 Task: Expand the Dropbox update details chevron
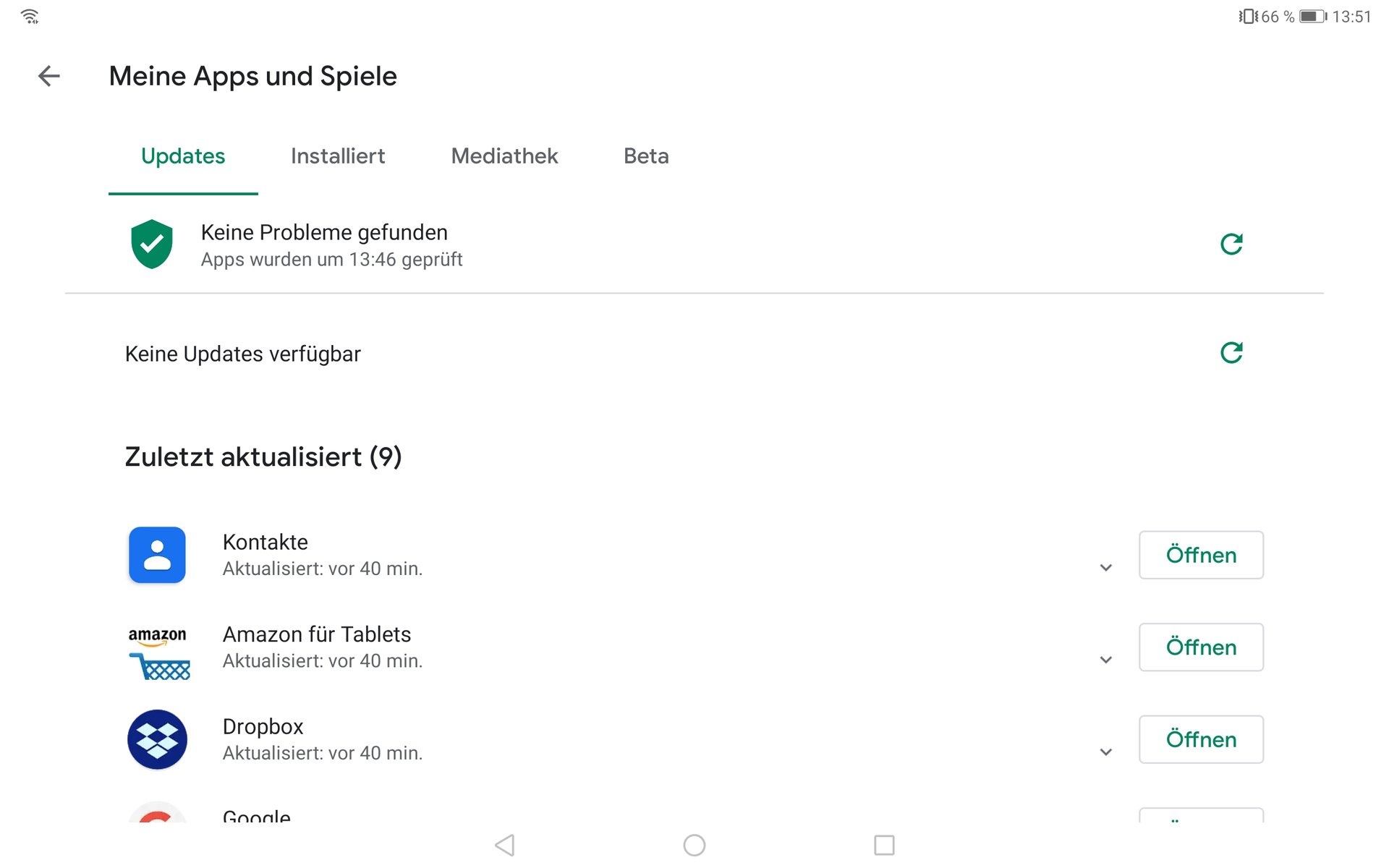pos(1105,752)
